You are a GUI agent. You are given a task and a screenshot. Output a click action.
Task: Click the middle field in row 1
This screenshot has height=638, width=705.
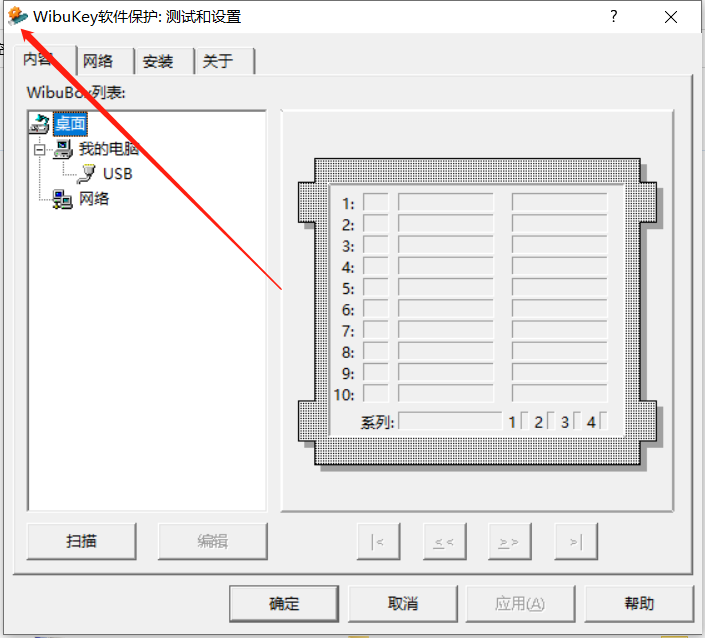pos(446,202)
